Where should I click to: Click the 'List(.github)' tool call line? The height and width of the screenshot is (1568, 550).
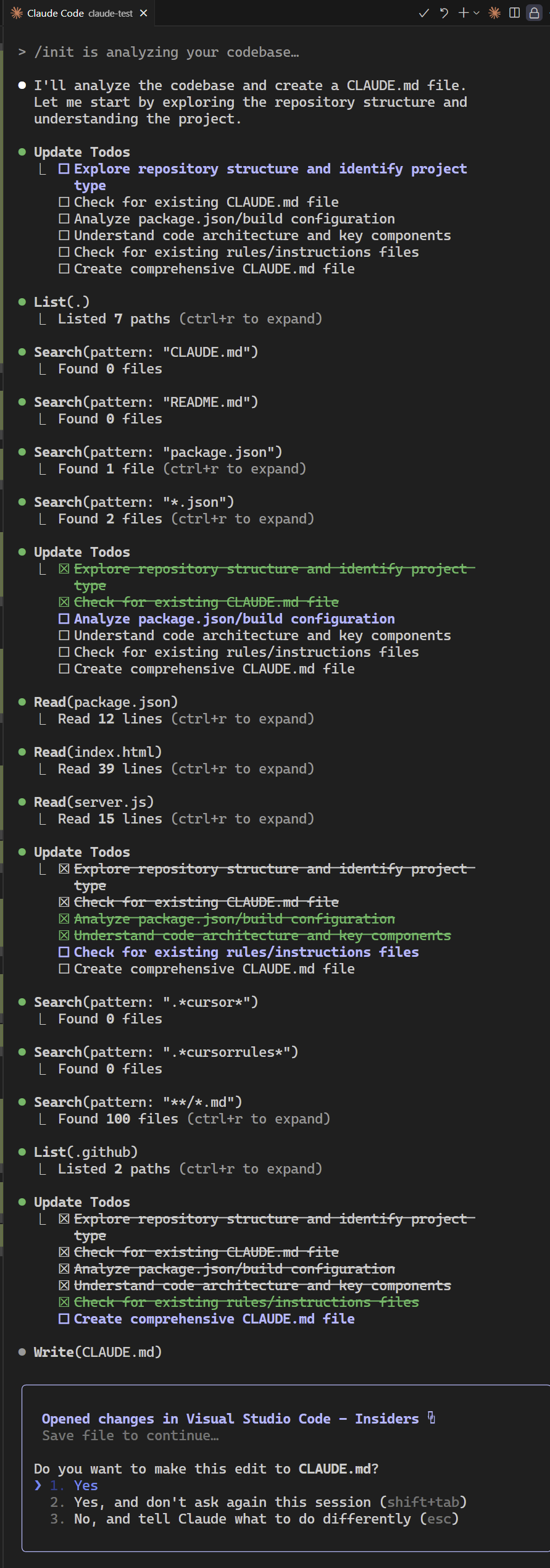(86, 1152)
